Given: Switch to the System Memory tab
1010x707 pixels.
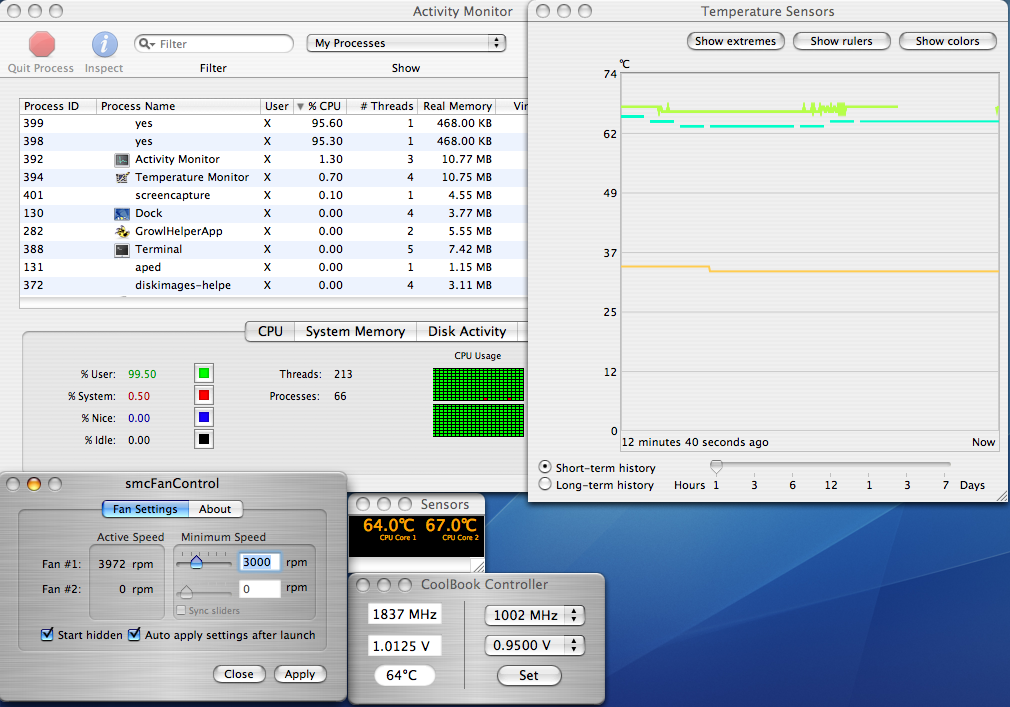Looking at the screenshot, I should [x=356, y=331].
